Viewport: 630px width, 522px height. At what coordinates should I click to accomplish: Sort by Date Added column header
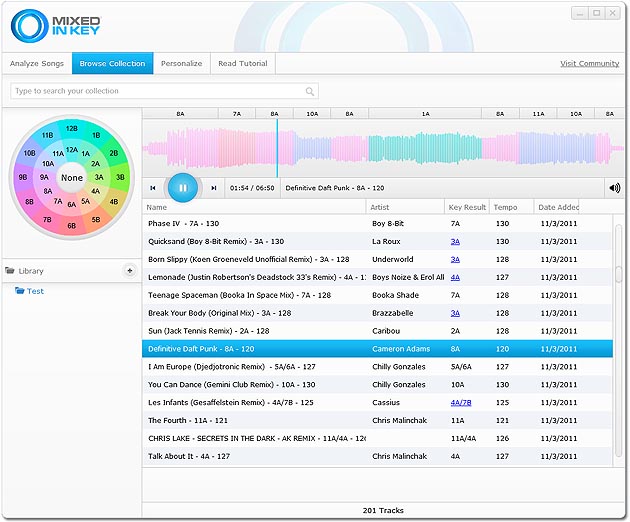tap(556, 207)
